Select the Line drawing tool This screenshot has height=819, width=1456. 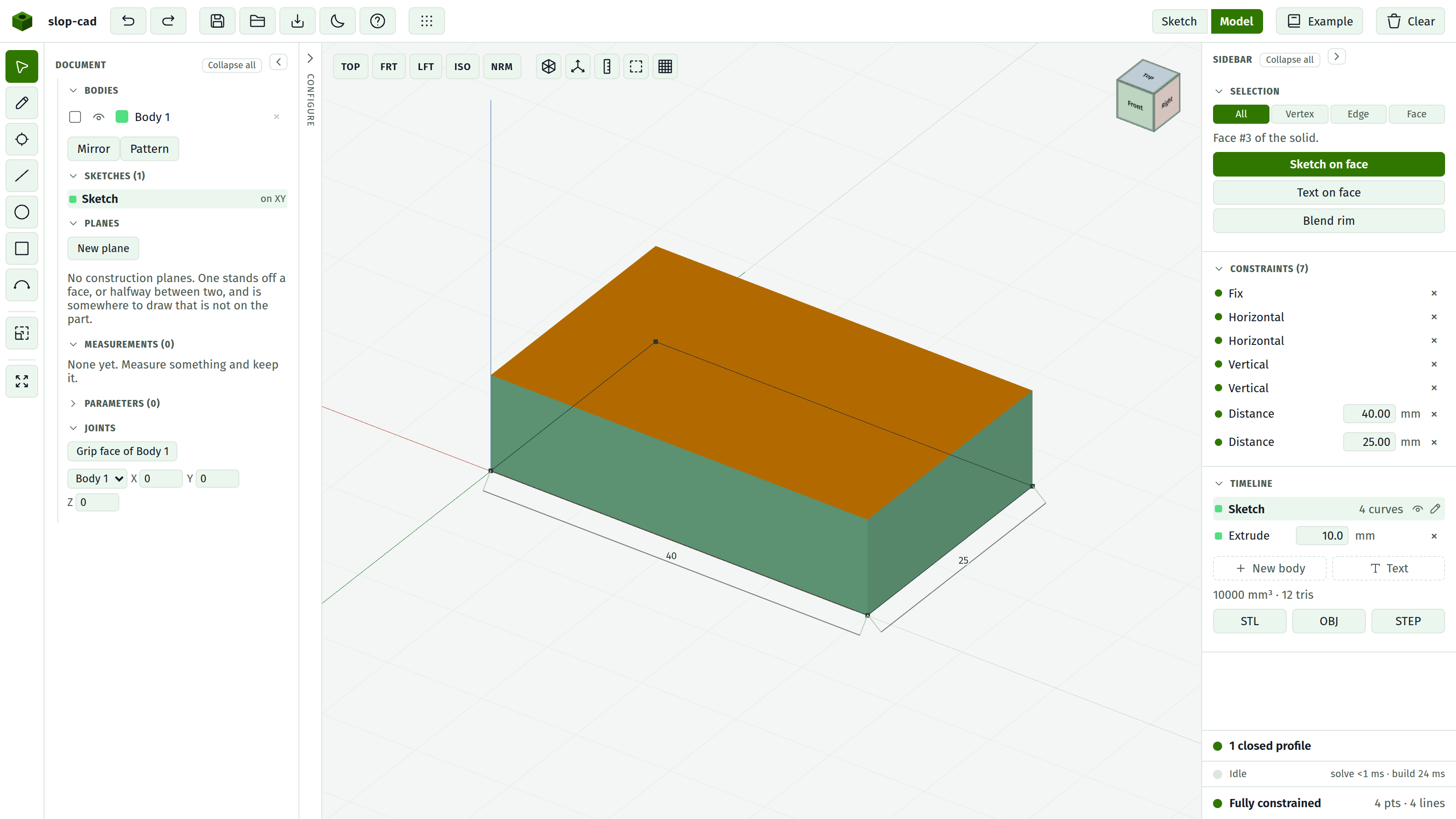click(22, 176)
